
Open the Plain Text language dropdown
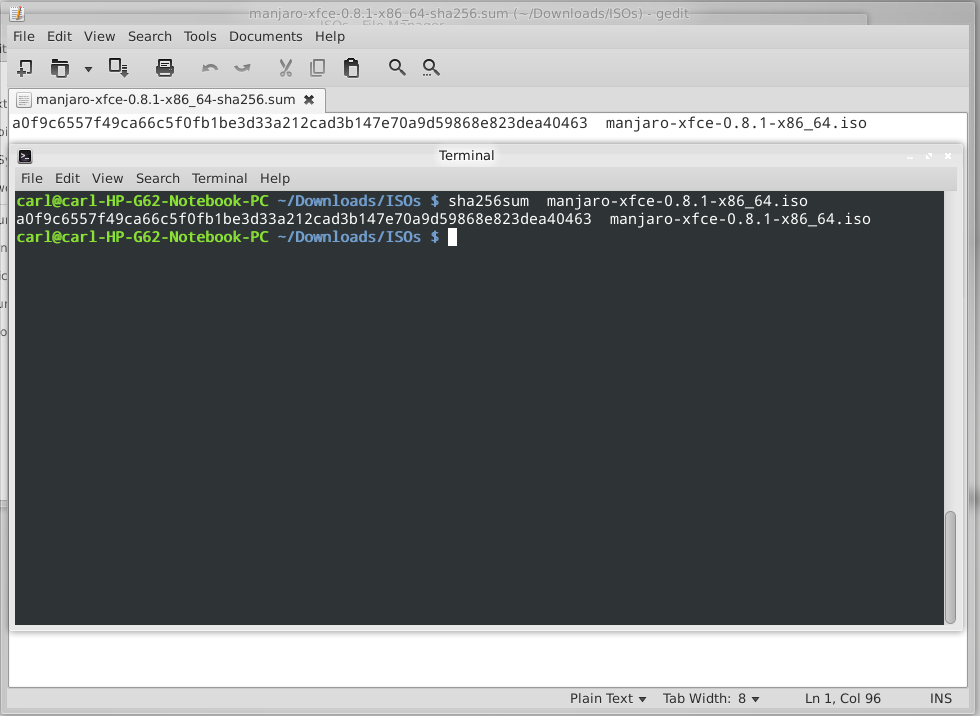click(x=607, y=698)
